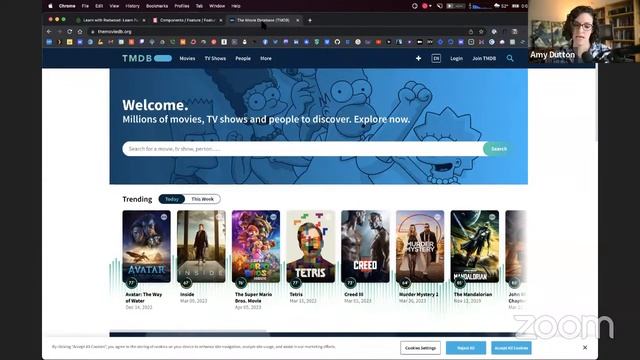Select the Today trending toggle

[172, 199]
